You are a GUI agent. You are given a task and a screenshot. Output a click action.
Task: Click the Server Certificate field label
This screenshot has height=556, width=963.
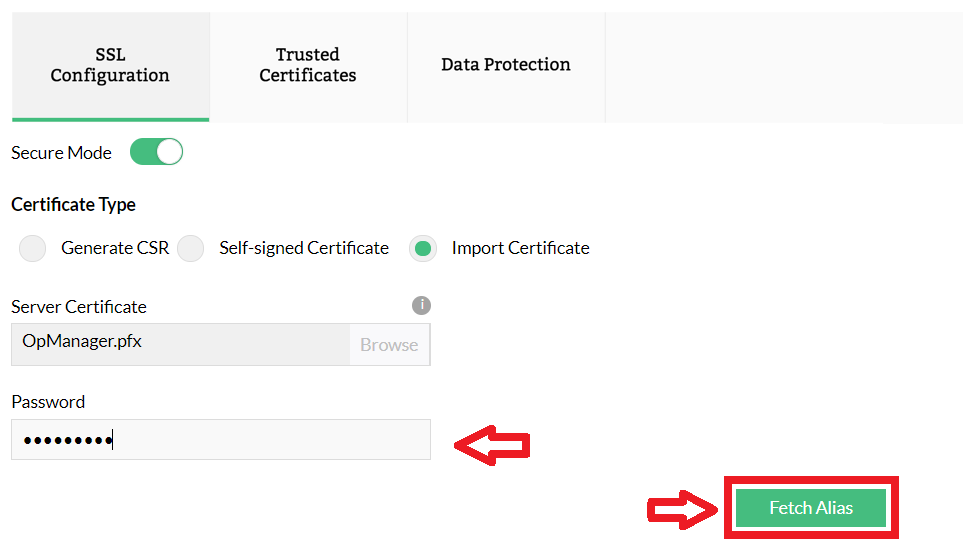click(x=79, y=307)
